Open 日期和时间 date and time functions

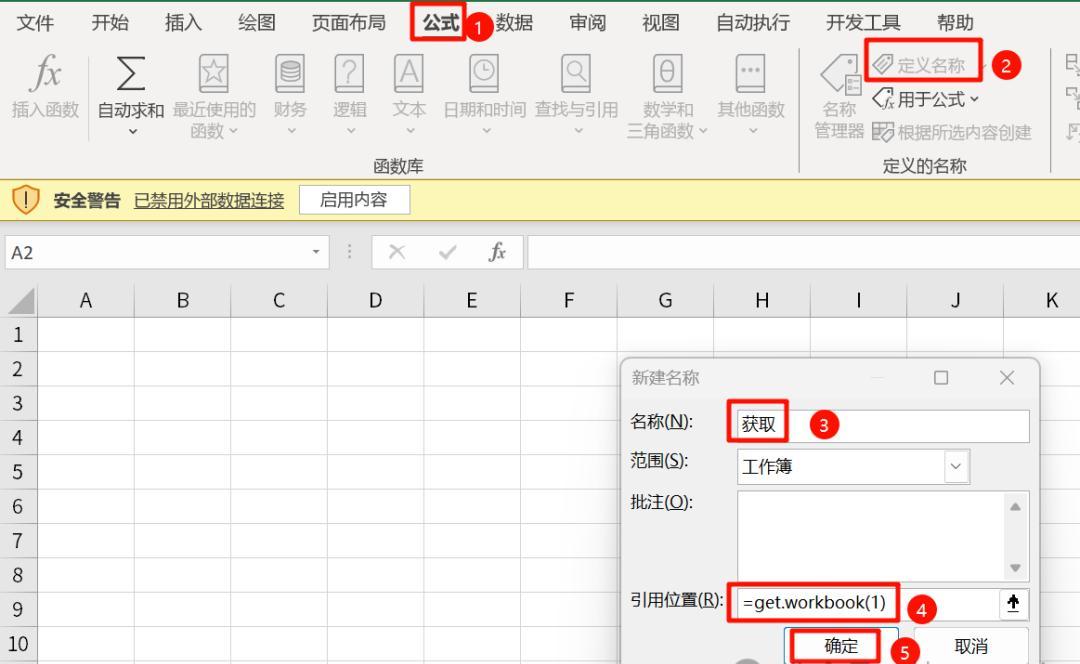[484, 95]
